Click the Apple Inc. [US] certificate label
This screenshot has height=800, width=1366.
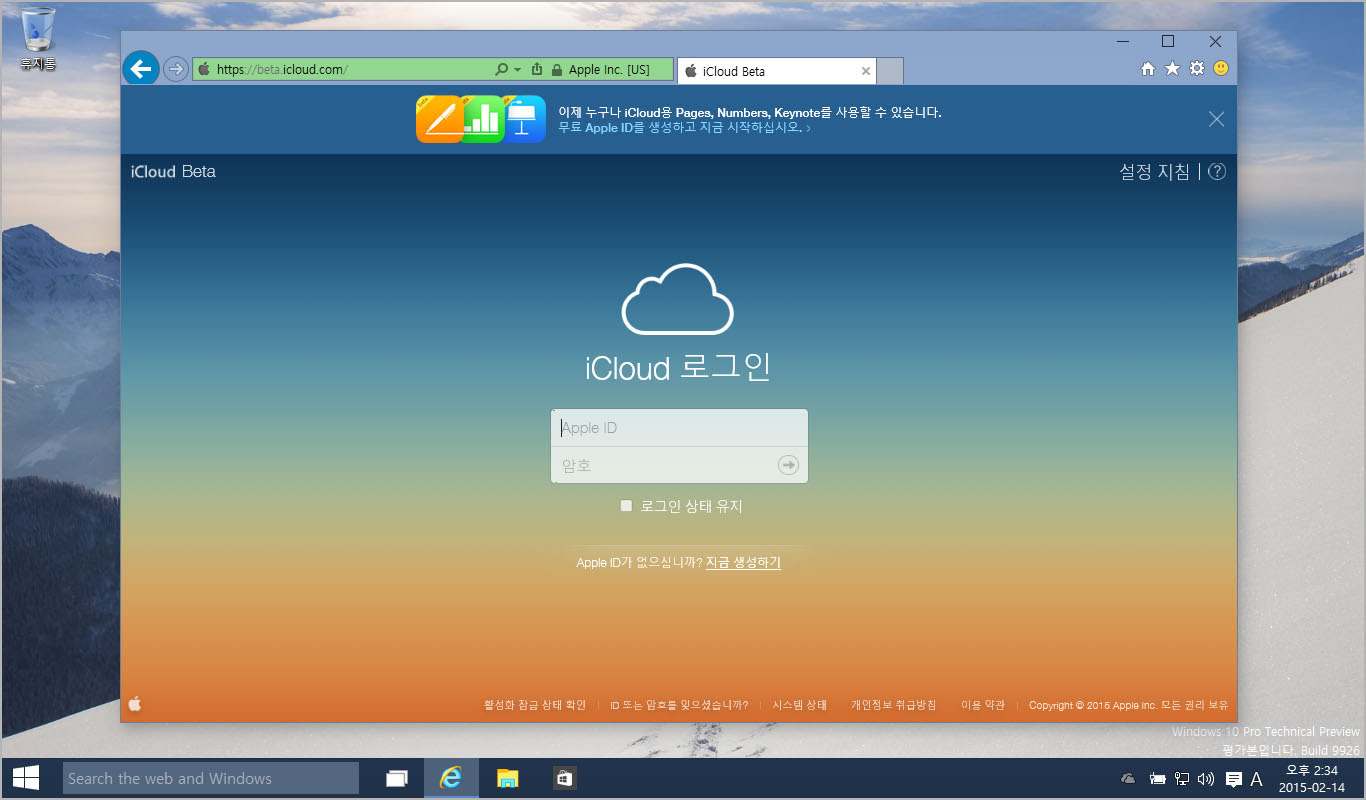(x=609, y=70)
